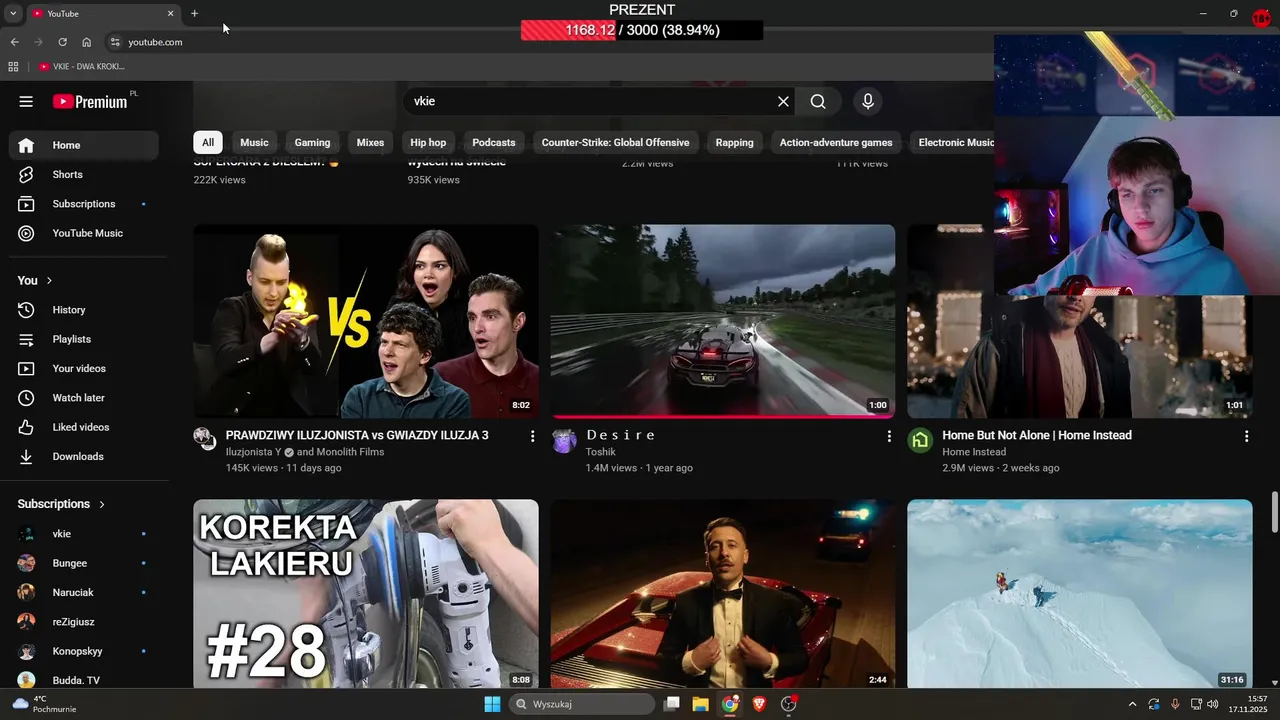Screen dimensions: 1280x720
Task: Click the Home Instead channel avatar
Action: click(920, 440)
